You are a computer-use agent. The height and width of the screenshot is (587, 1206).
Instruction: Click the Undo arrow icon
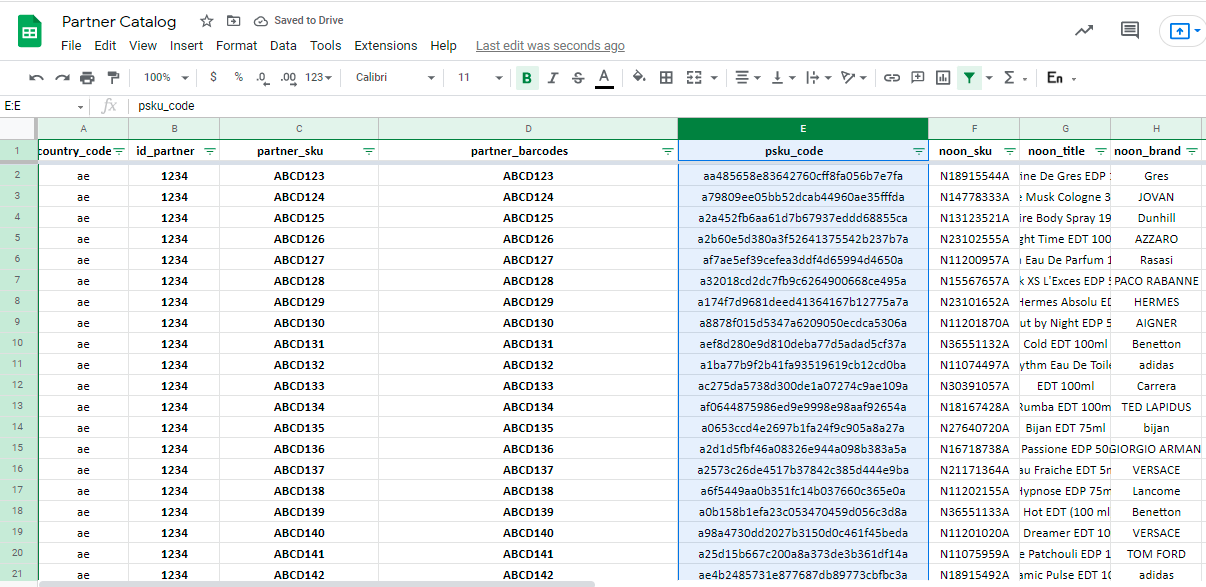pos(37,78)
